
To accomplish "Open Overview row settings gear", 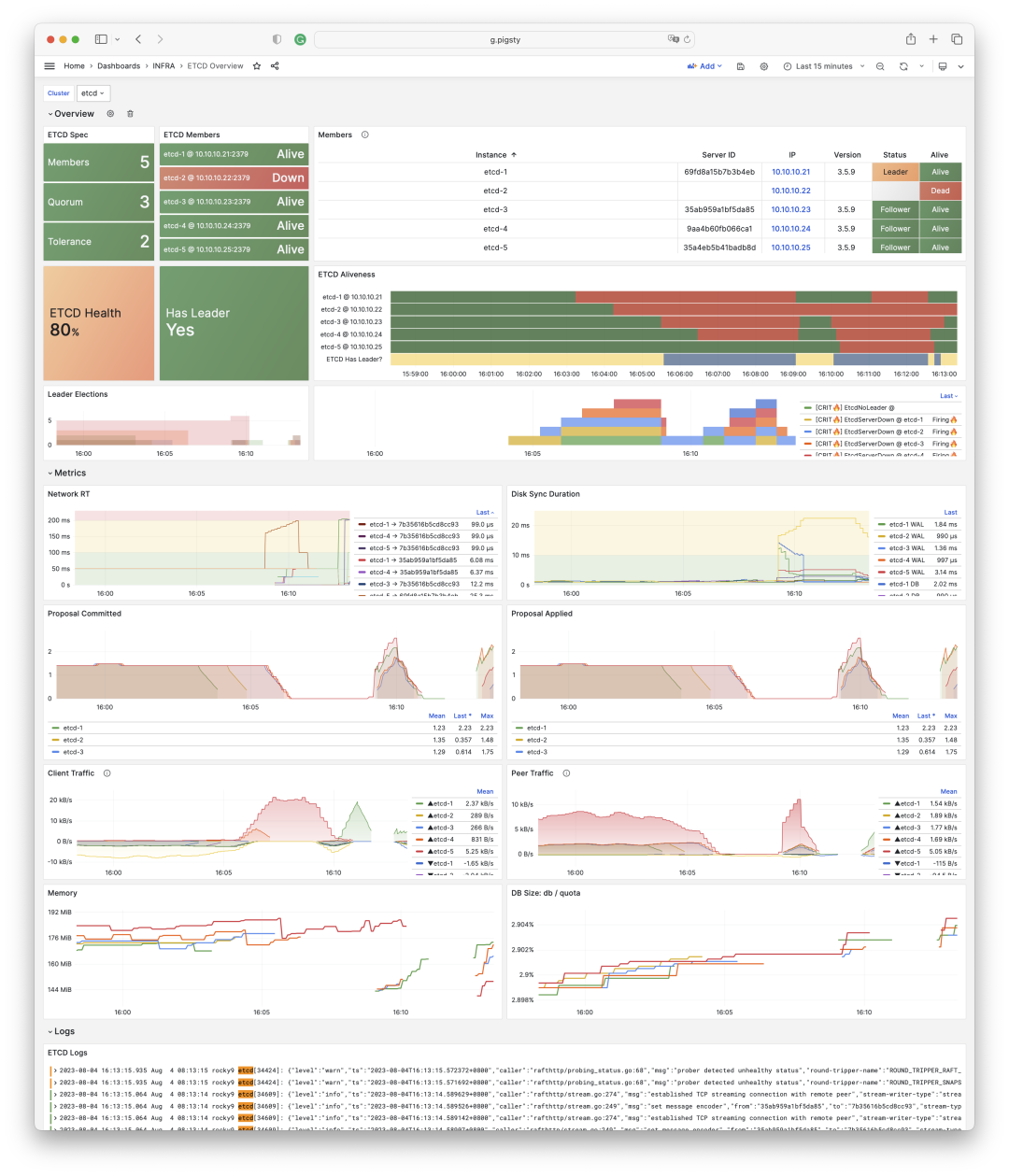I will point(110,114).
